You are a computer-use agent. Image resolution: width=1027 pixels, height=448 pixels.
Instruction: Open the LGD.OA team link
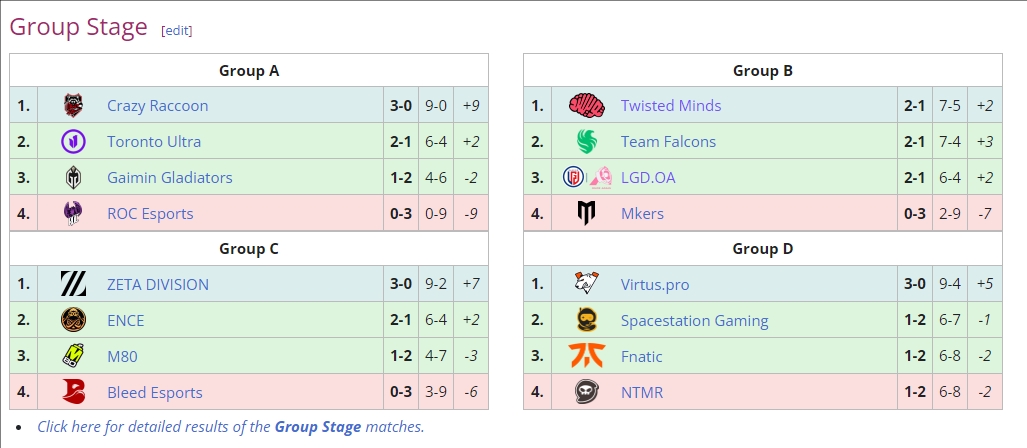coord(648,177)
